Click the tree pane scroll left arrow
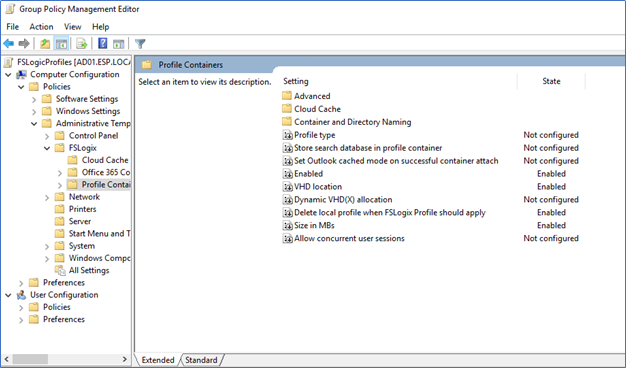626x368 pixels. [6, 359]
